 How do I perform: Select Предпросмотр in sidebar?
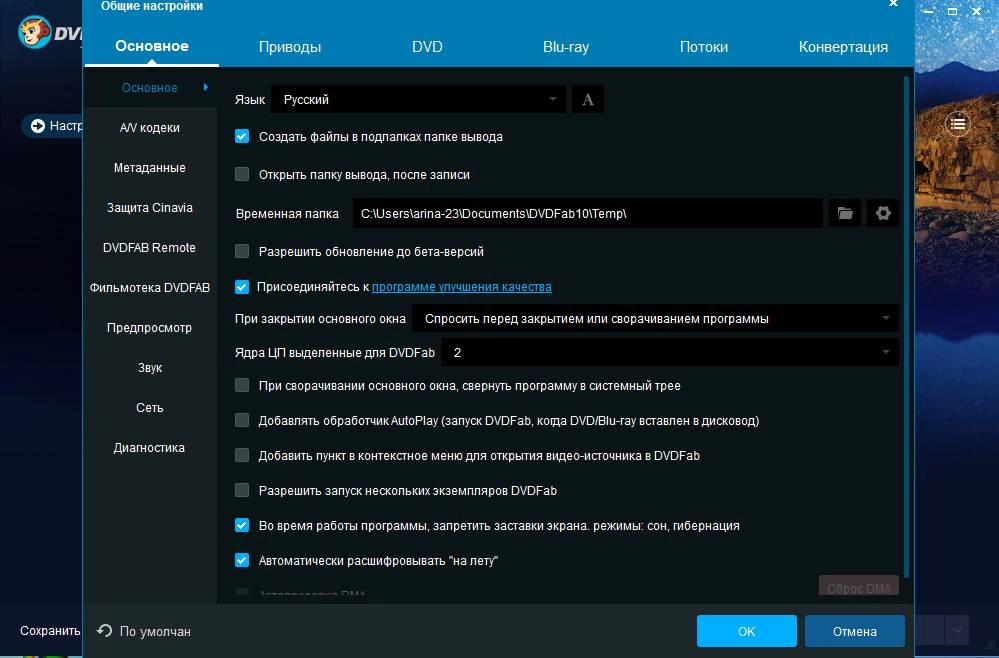click(x=150, y=328)
